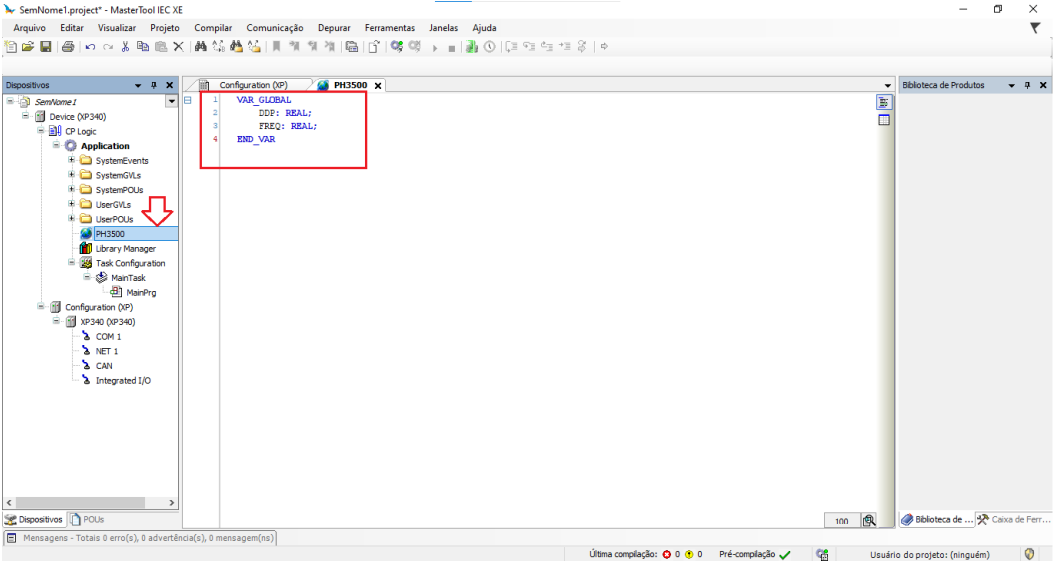The width and height of the screenshot is (1054, 567).
Task: Click the security shield icon in status bar
Action: 1030,554
